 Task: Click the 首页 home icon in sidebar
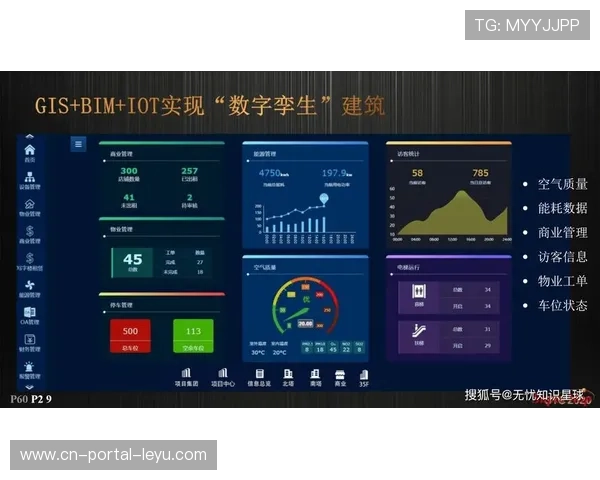coord(29,151)
